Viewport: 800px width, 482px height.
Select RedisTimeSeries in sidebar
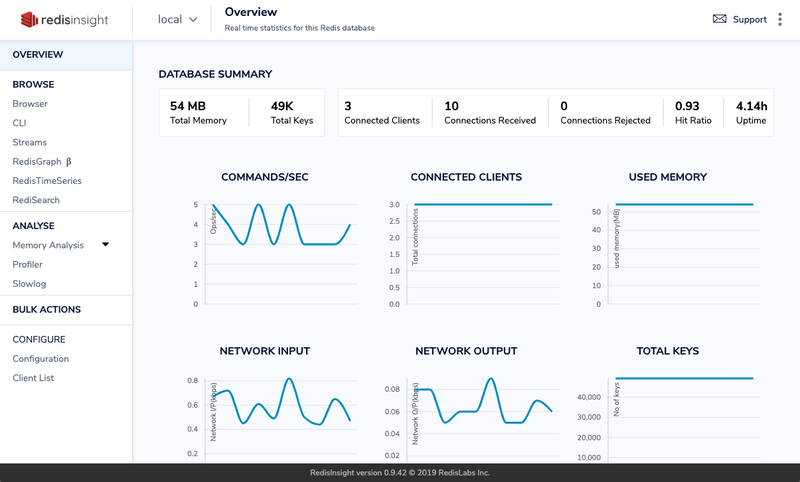(47, 181)
